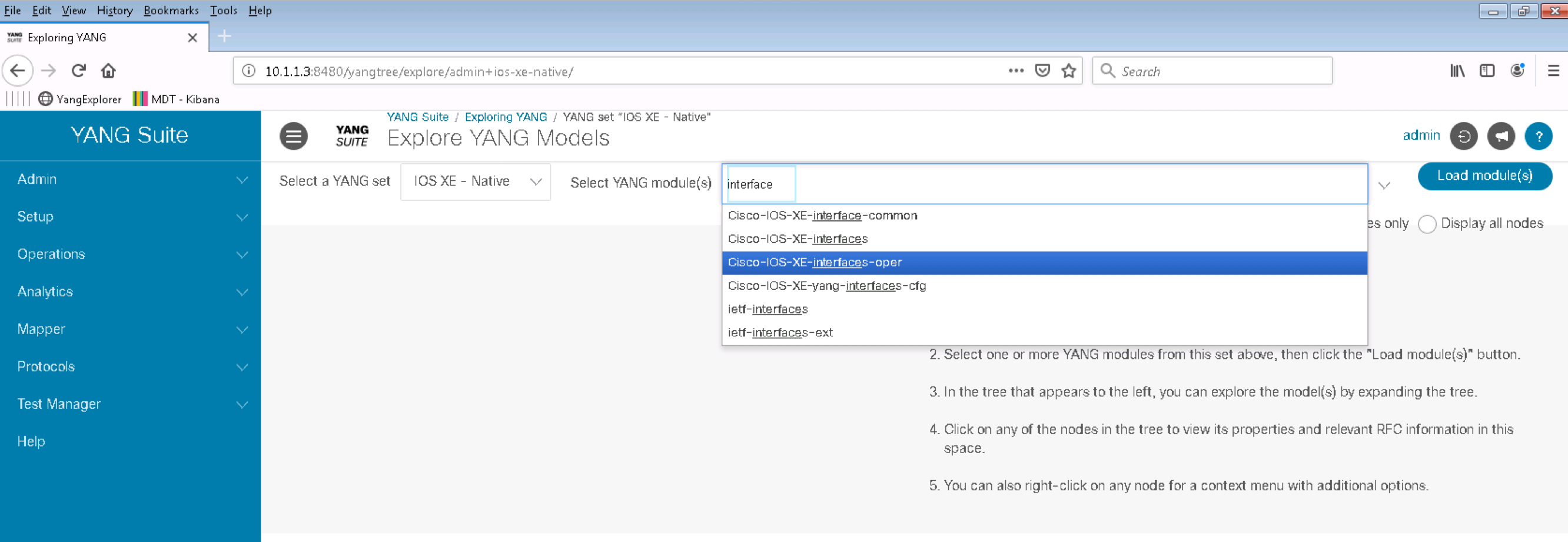This screenshot has height=542, width=1568.
Task: Expand the Protocols sidebar section
Action: (130, 366)
